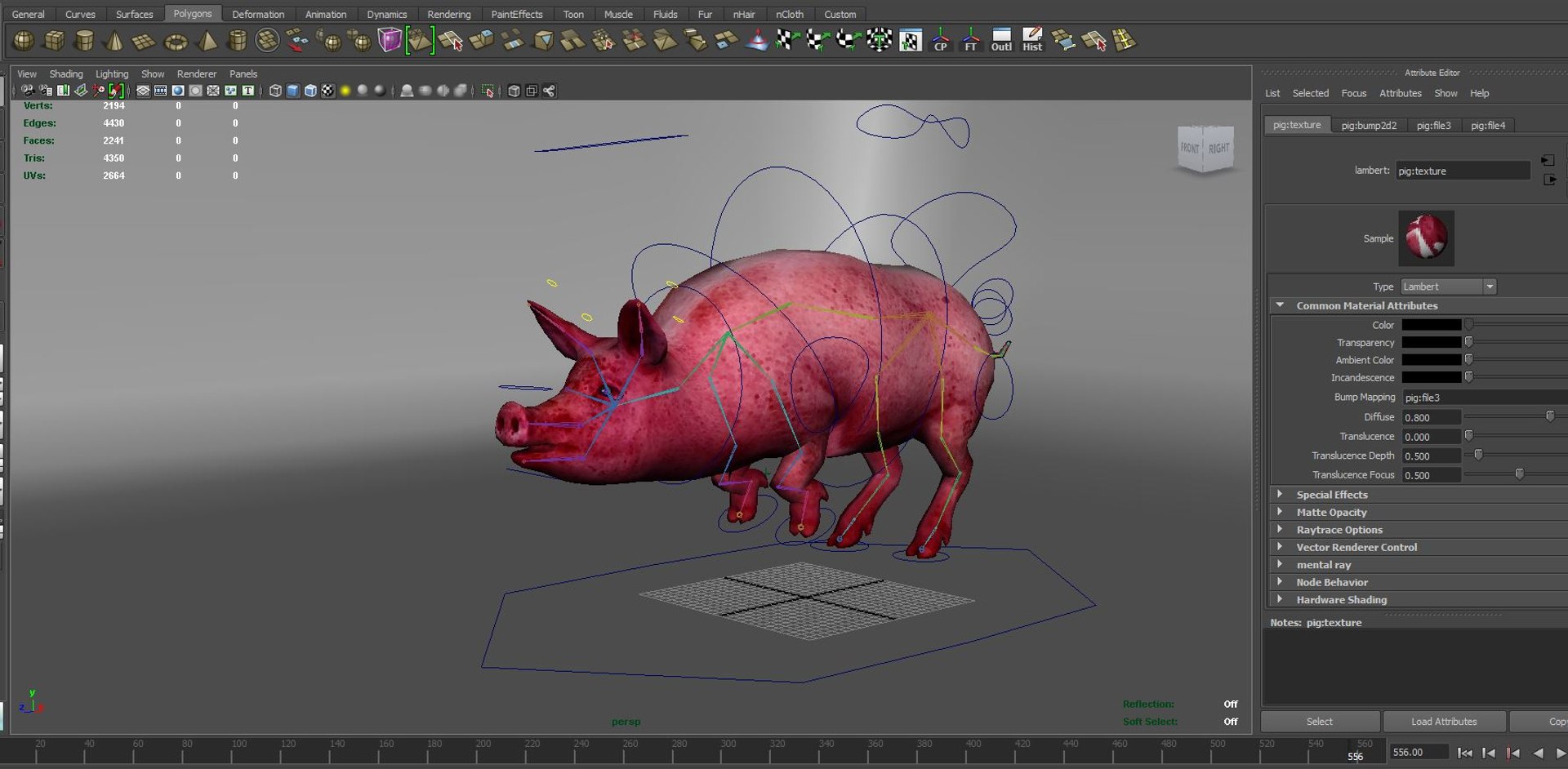Viewport: 1568px width, 769px height.
Task: Toggle textured display with the checkered sphere
Action: tap(327, 91)
